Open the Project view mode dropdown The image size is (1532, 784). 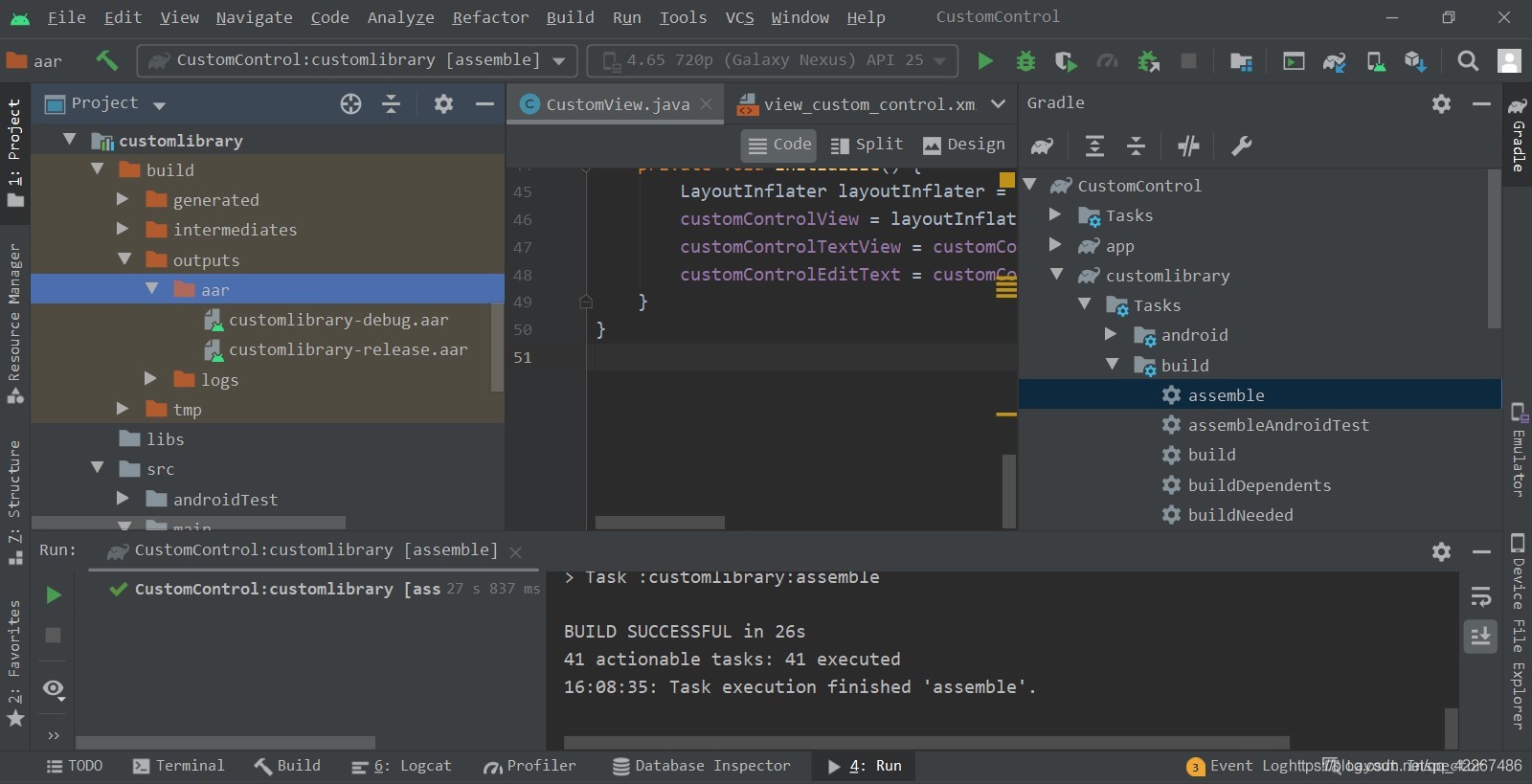point(159,104)
